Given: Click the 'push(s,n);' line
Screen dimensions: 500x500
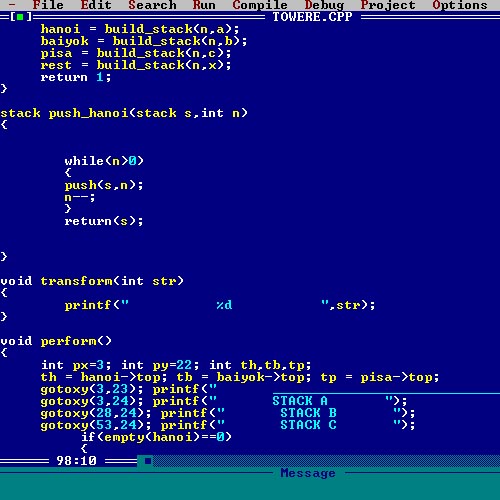Looking at the screenshot, I should tap(104, 185).
